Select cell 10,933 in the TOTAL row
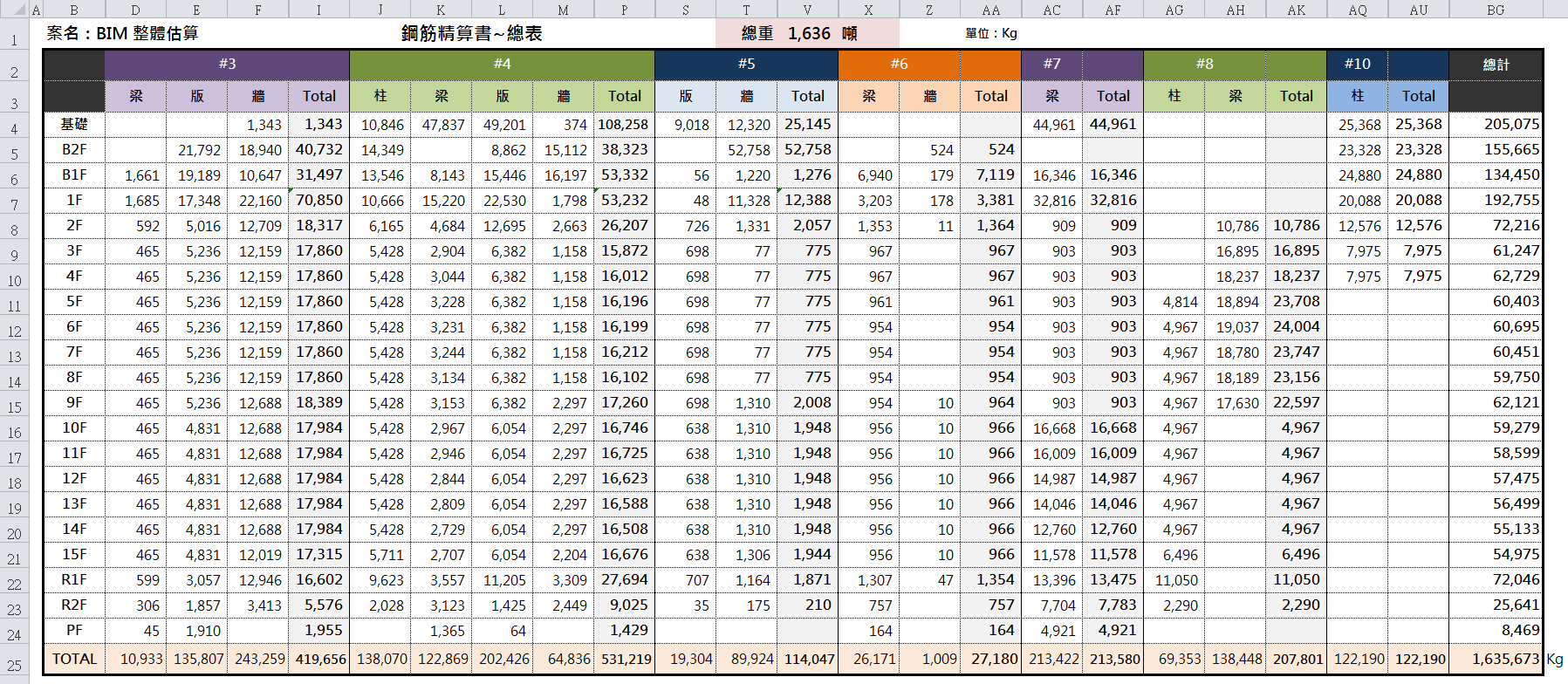 point(135,659)
